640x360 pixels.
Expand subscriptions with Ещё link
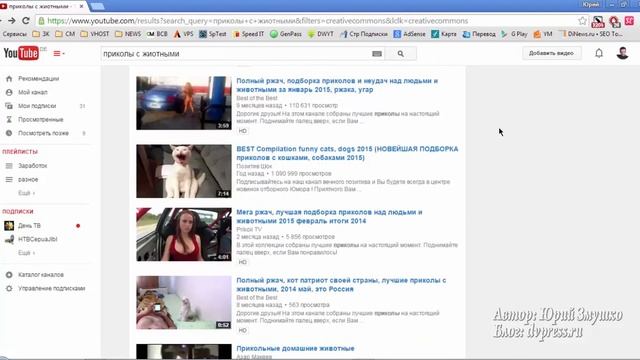[26, 253]
